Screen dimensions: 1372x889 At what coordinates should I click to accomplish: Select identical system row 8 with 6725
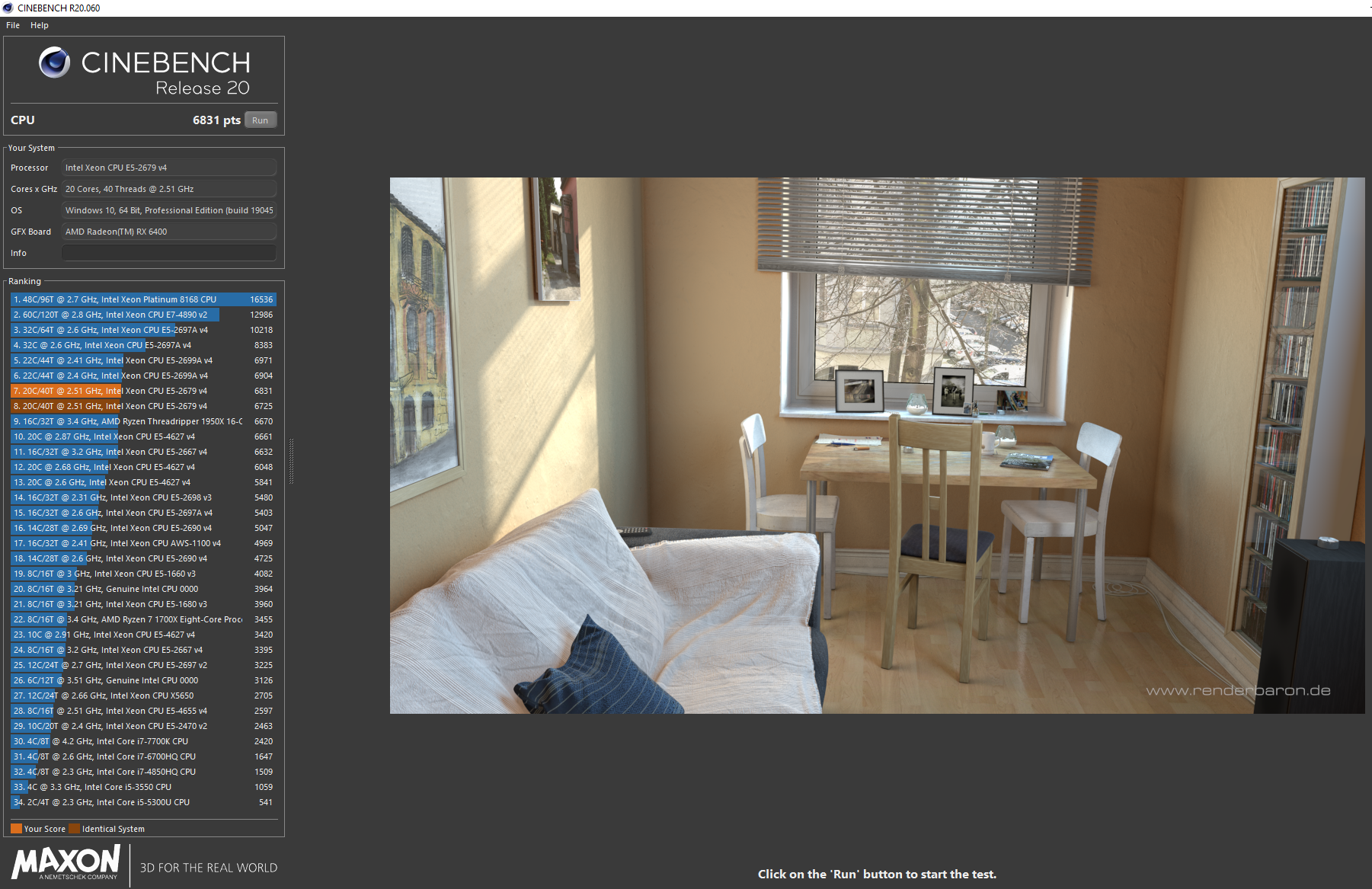pos(143,406)
